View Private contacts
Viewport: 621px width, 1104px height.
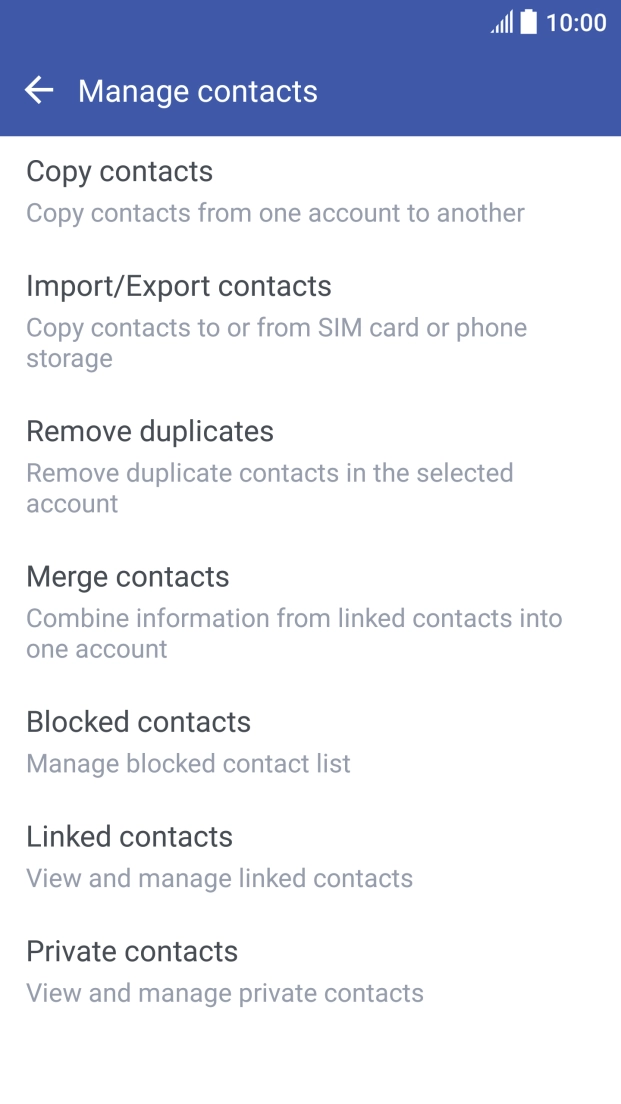pos(132,951)
